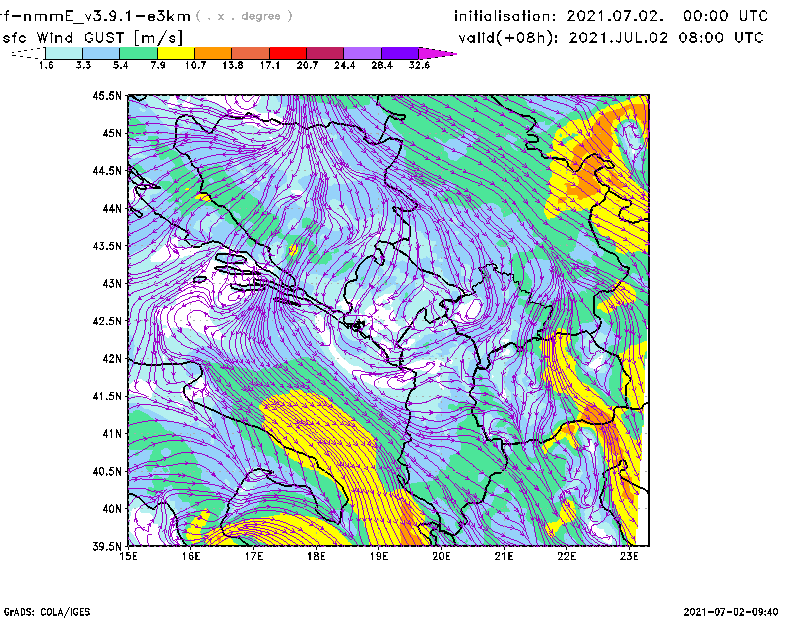Pick the salmon legend swatch
This screenshot has height=618, width=800.
tap(251, 53)
